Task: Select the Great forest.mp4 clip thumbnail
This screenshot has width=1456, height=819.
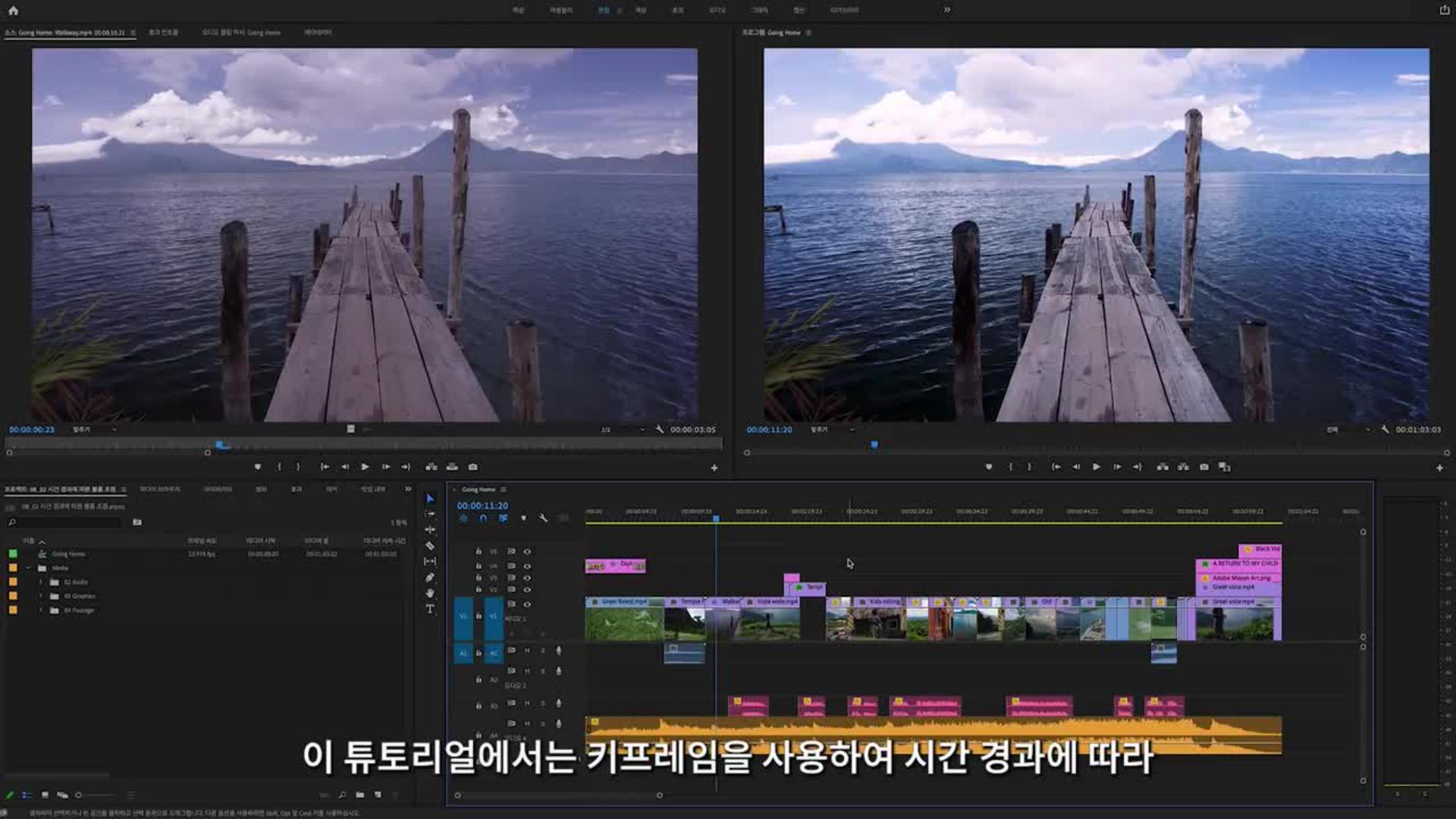Action: pyautogui.click(x=623, y=623)
